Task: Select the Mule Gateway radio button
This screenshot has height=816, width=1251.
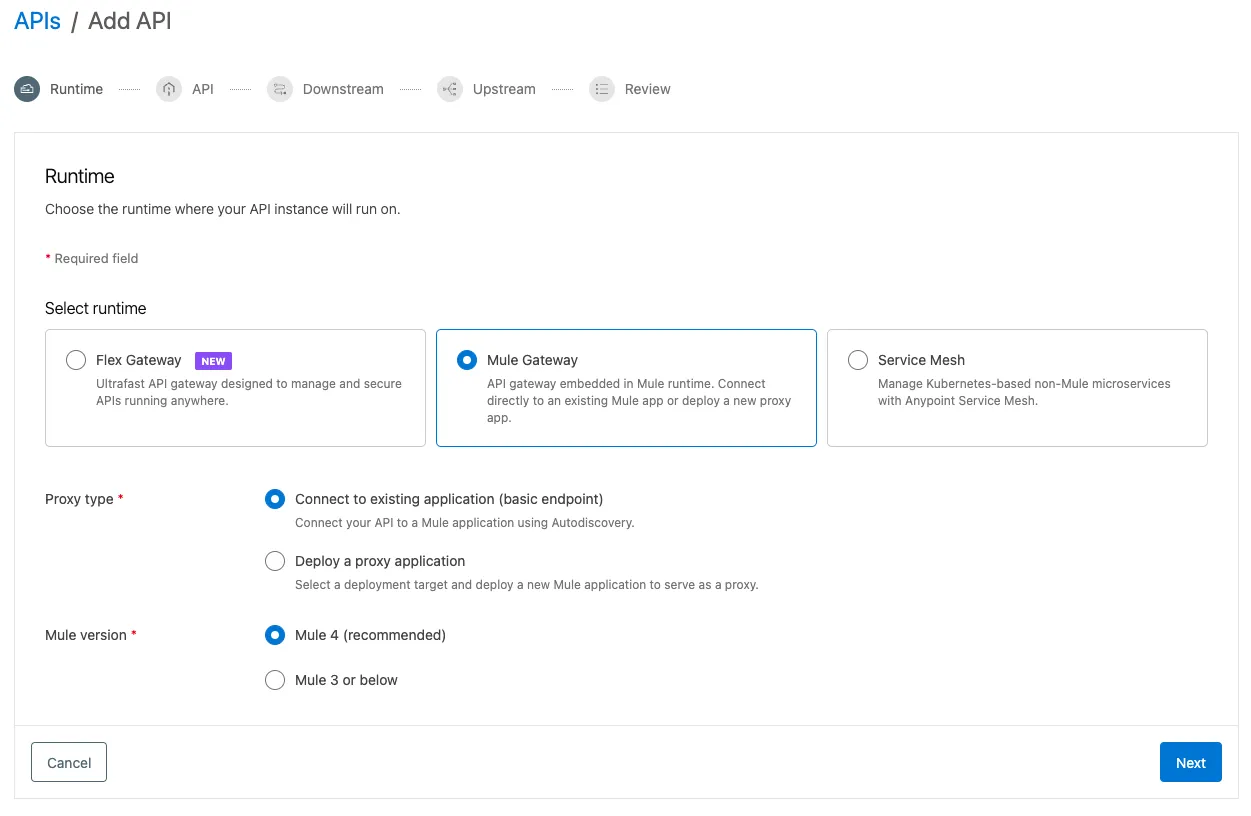Action: (467, 360)
